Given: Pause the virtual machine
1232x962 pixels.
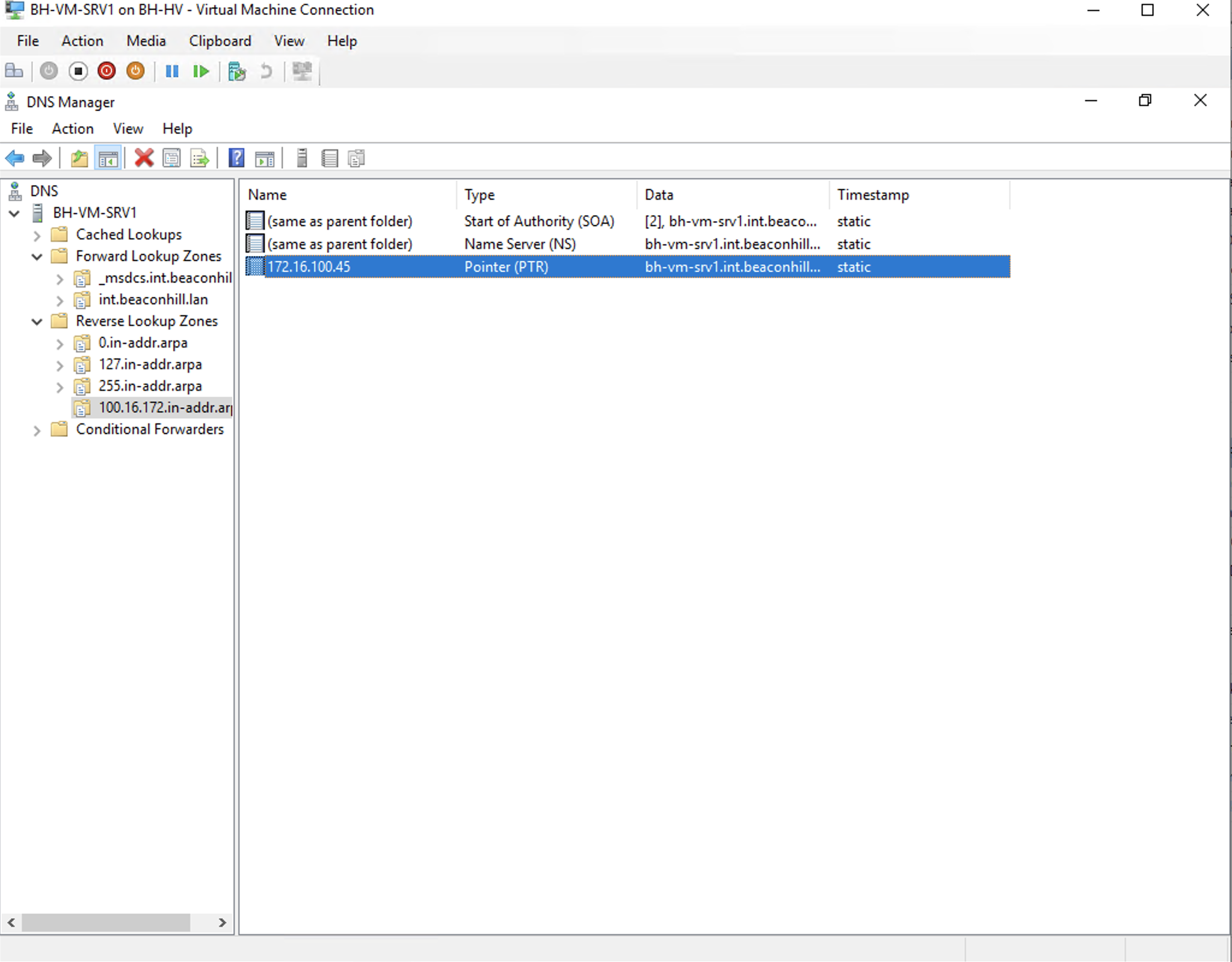Looking at the screenshot, I should coord(171,71).
